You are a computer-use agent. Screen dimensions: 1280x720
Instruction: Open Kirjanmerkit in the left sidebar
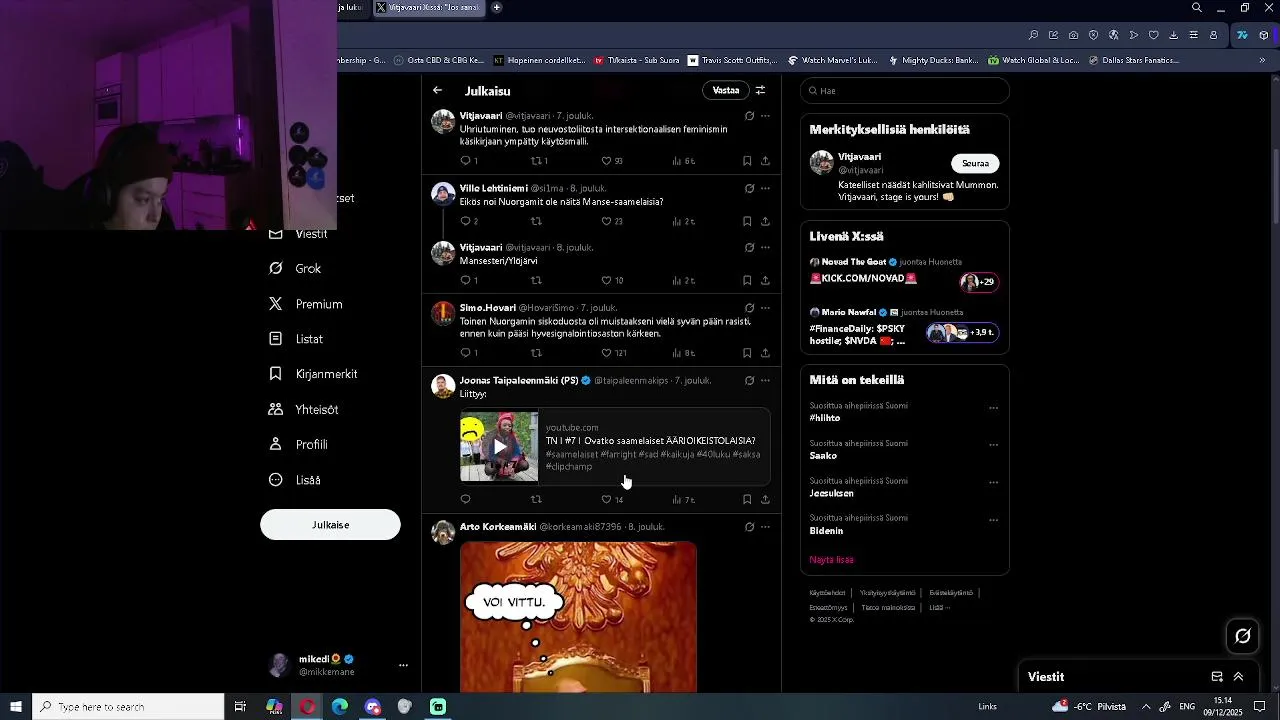313,374
